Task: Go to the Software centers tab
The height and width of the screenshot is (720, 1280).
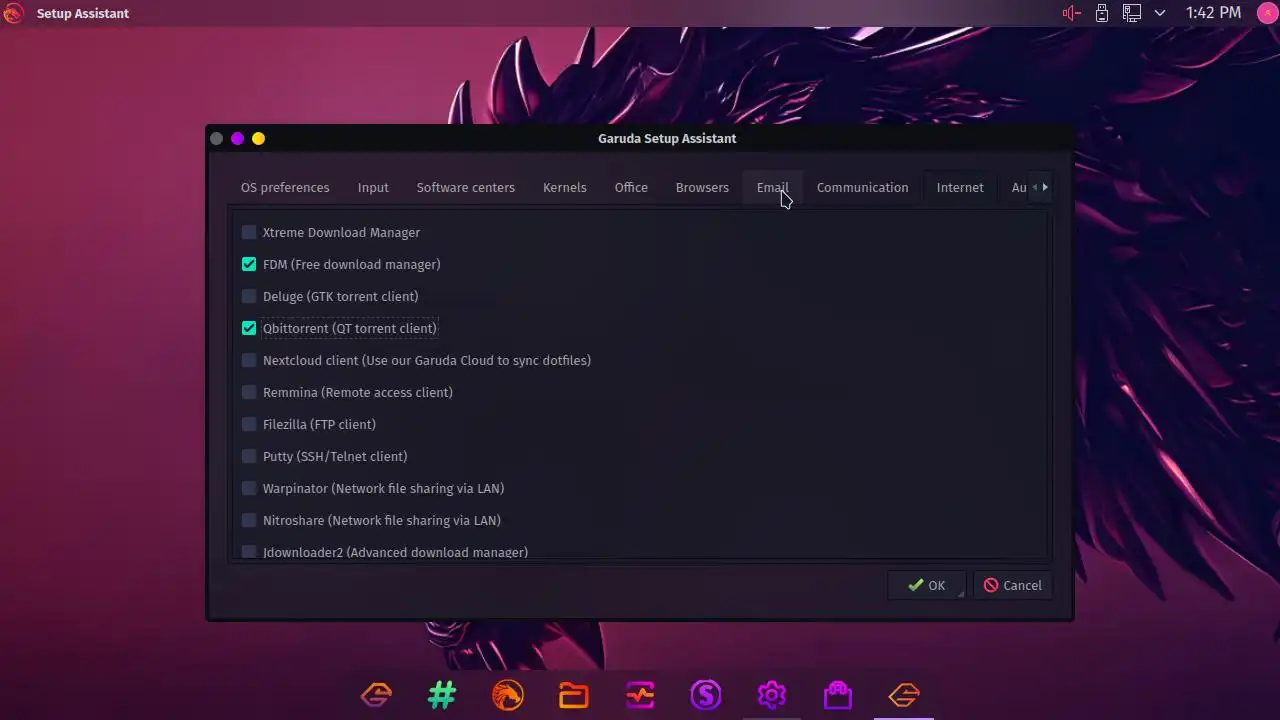Action: 466,187
